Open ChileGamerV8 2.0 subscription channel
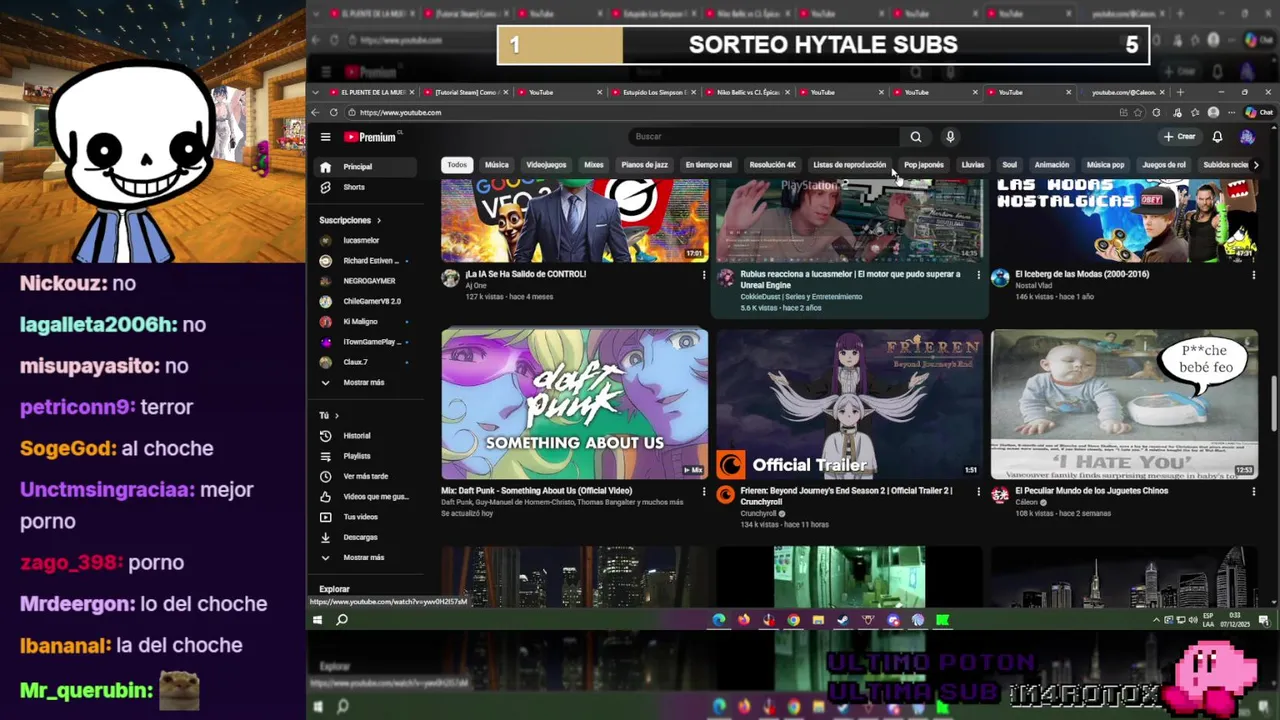The height and width of the screenshot is (720, 1280). [x=366, y=301]
